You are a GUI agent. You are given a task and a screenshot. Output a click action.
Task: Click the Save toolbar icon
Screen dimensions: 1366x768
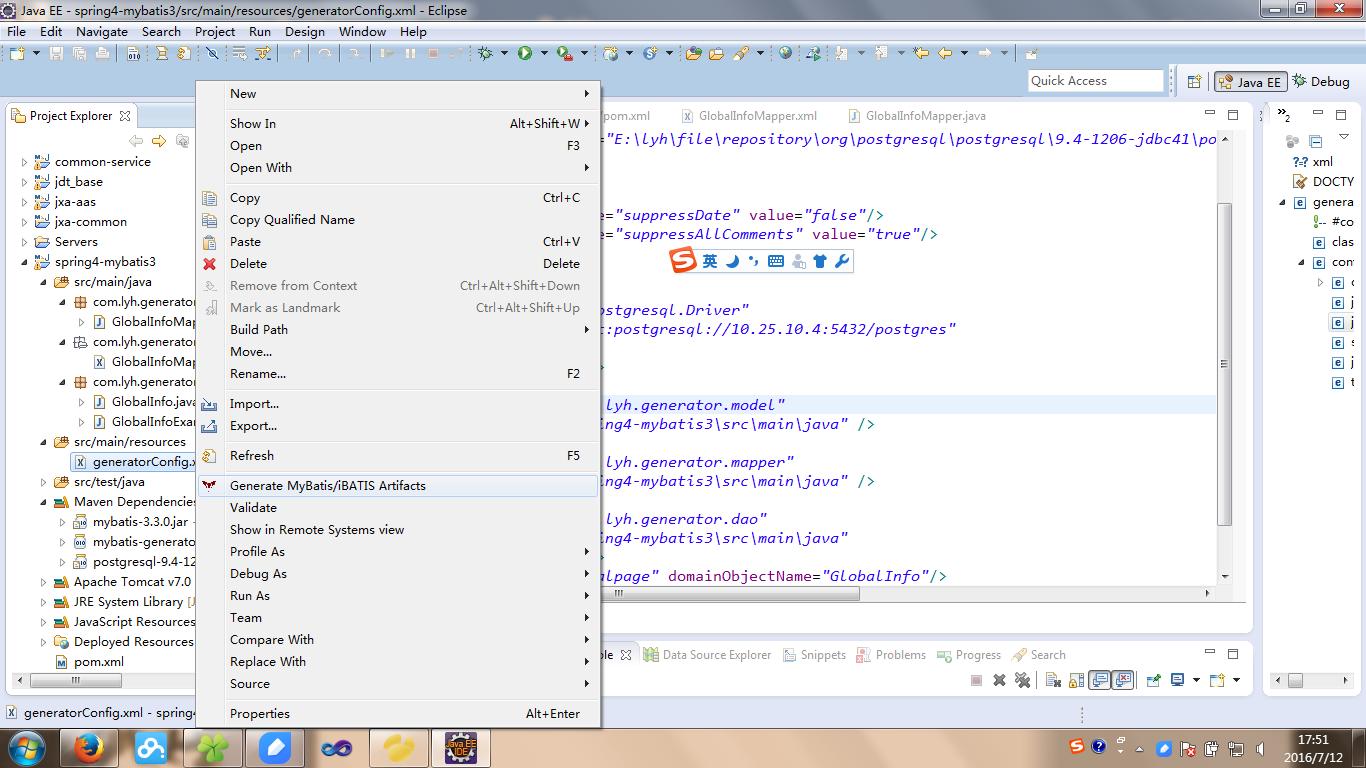click(56, 53)
